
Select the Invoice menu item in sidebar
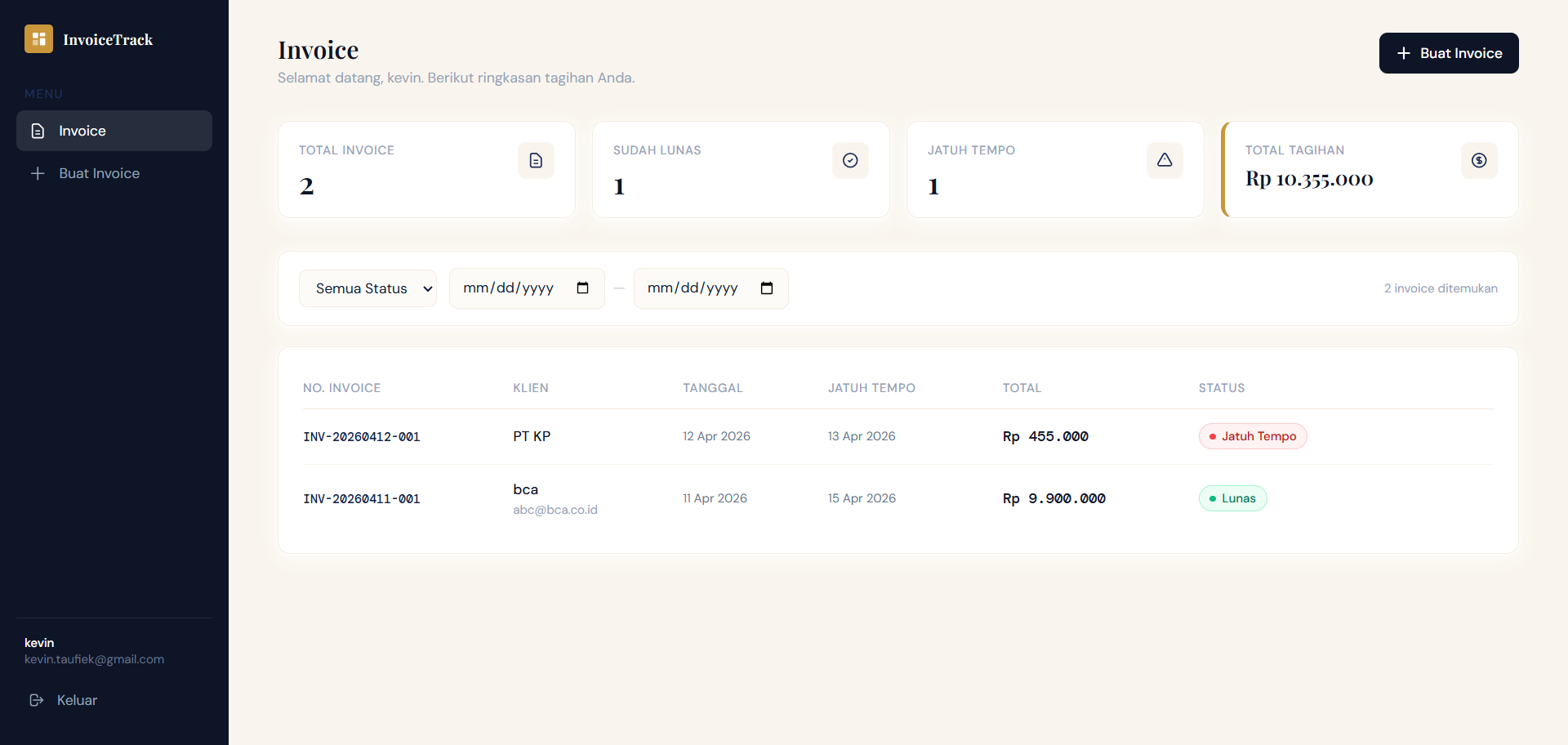point(114,131)
